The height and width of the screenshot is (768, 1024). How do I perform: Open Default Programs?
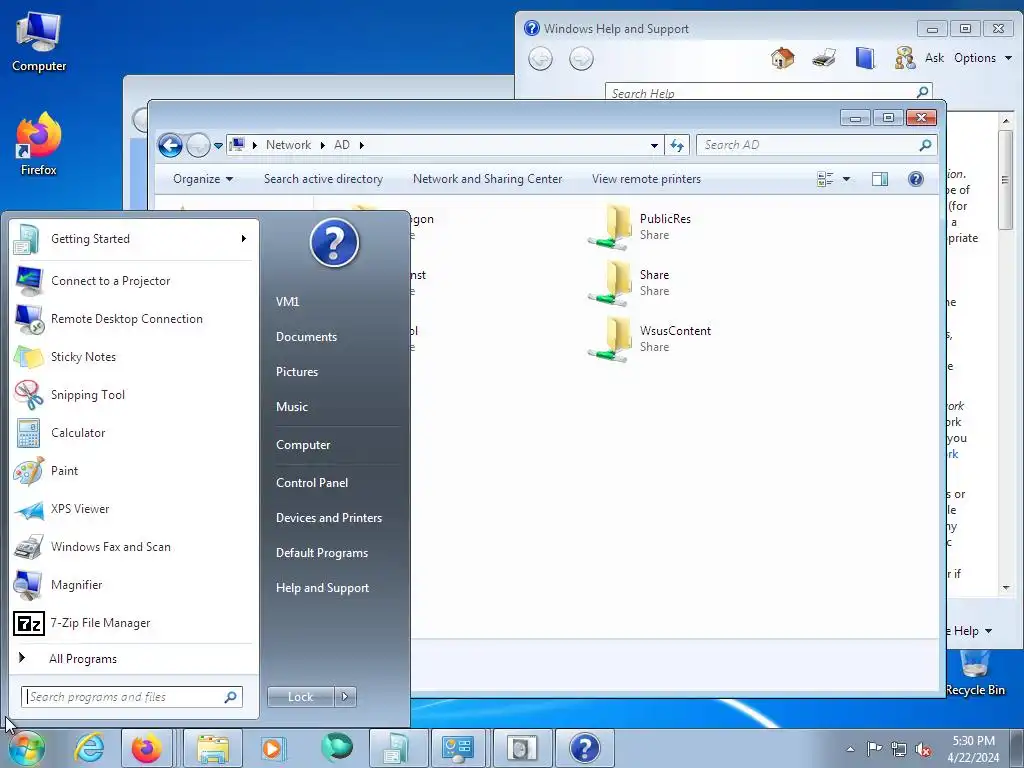321,553
